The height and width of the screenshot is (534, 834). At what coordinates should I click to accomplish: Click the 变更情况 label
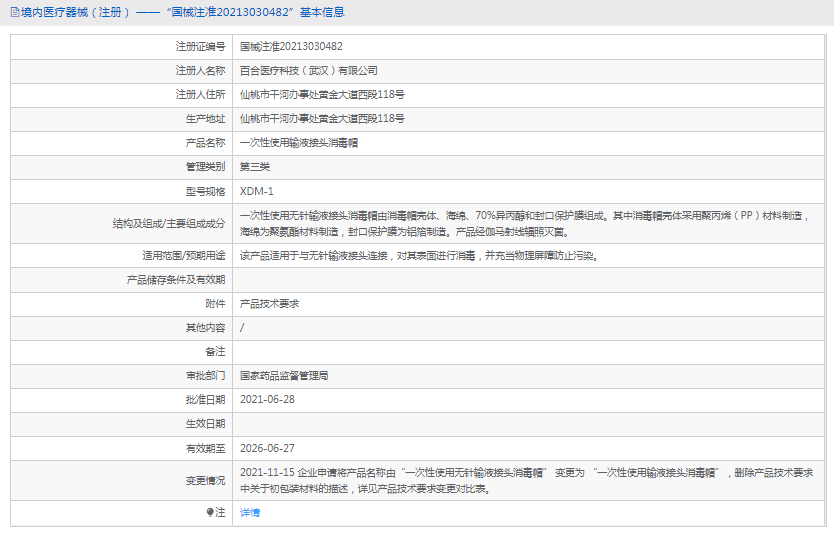pos(205,481)
